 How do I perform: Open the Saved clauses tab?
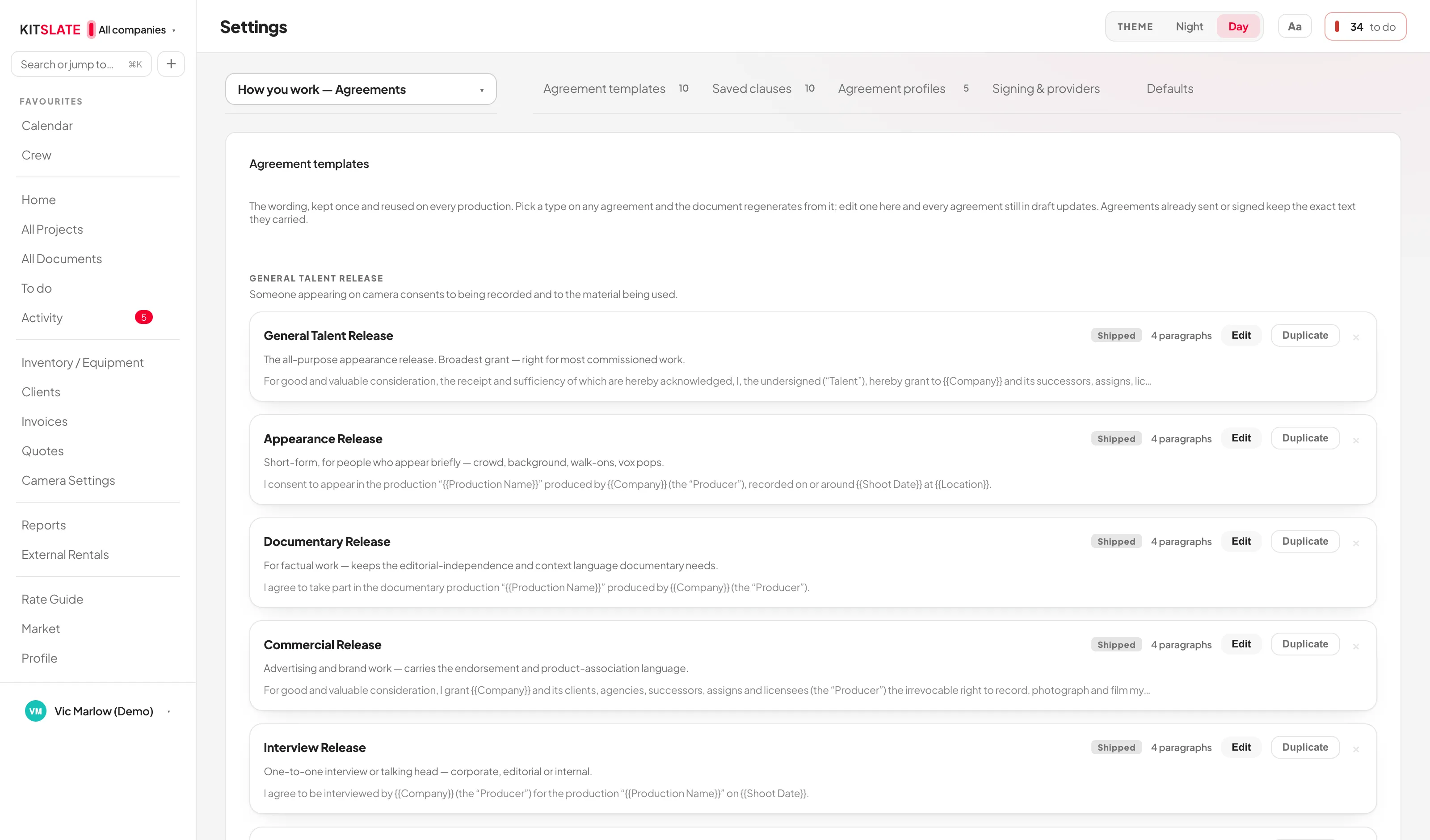pos(763,88)
